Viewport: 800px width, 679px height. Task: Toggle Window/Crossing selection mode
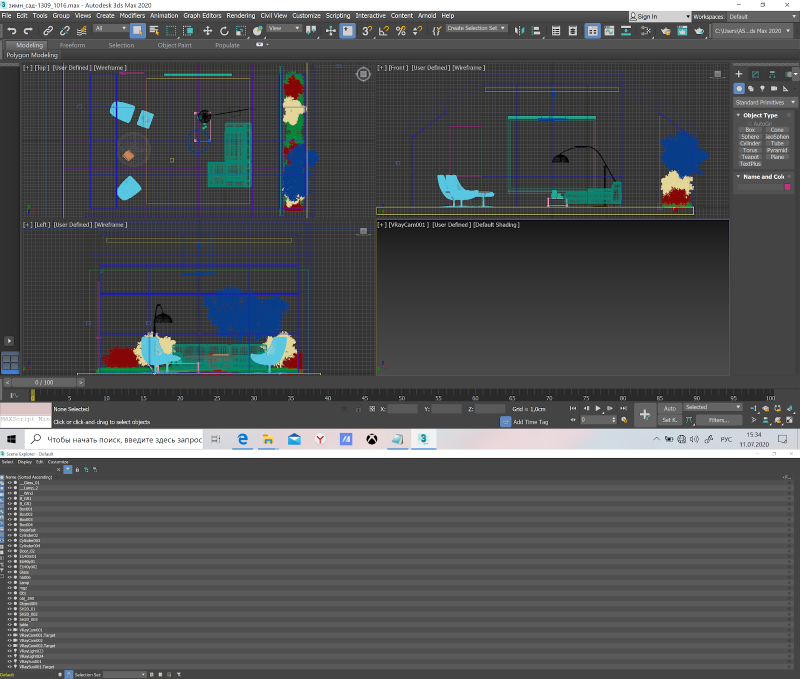point(188,31)
